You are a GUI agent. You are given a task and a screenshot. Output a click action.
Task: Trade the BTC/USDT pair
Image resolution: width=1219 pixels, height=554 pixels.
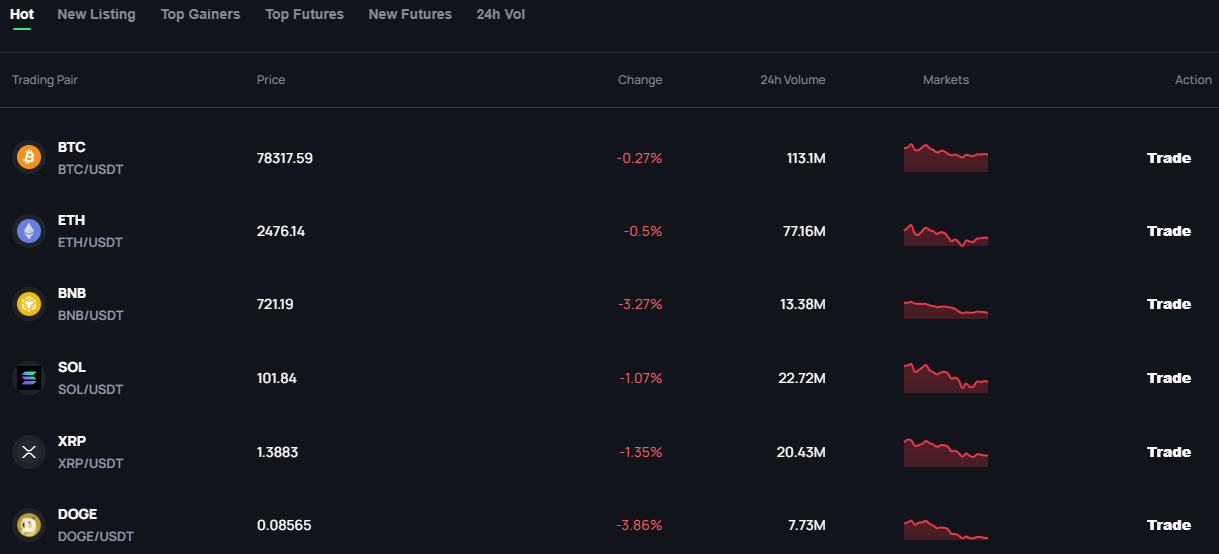1169,158
